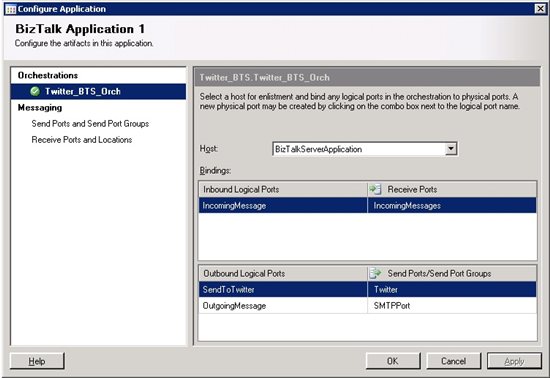This screenshot has height=378, width=550.
Task: Click the Receive Ports column header
Action: pyautogui.click(x=452, y=189)
